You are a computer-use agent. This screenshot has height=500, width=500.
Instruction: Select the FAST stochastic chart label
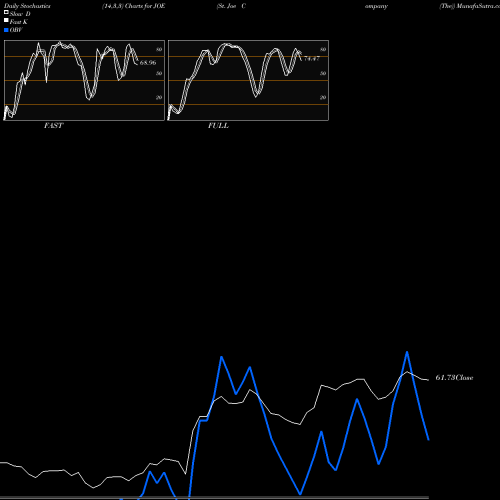point(53,126)
